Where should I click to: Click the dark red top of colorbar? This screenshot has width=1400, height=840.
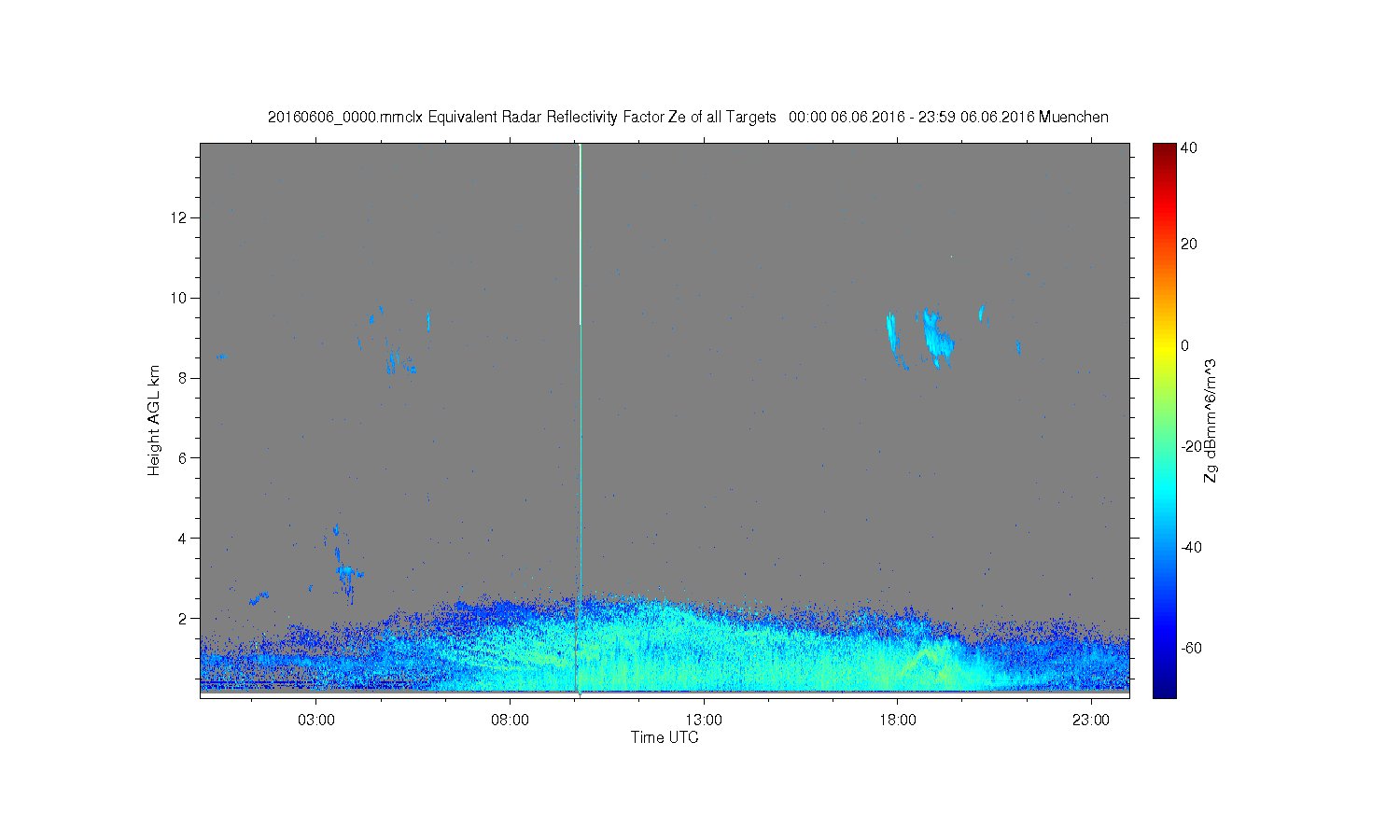point(1164,149)
